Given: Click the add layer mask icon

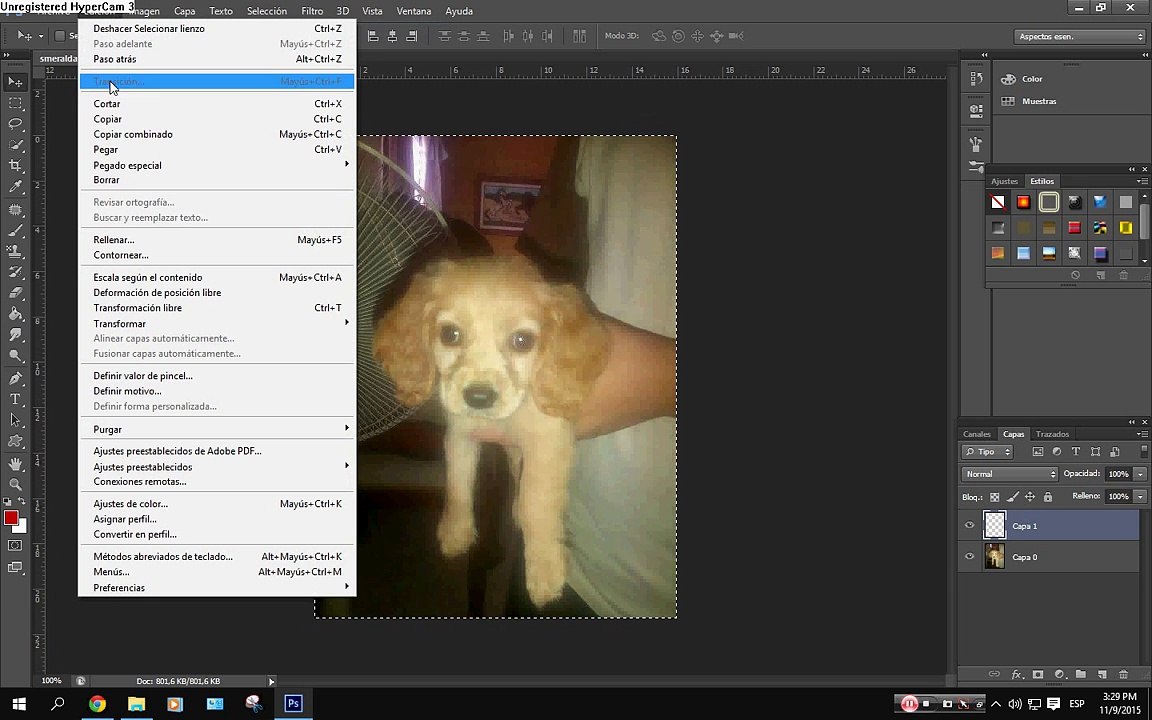Looking at the screenshot, I should point(1038,674).
